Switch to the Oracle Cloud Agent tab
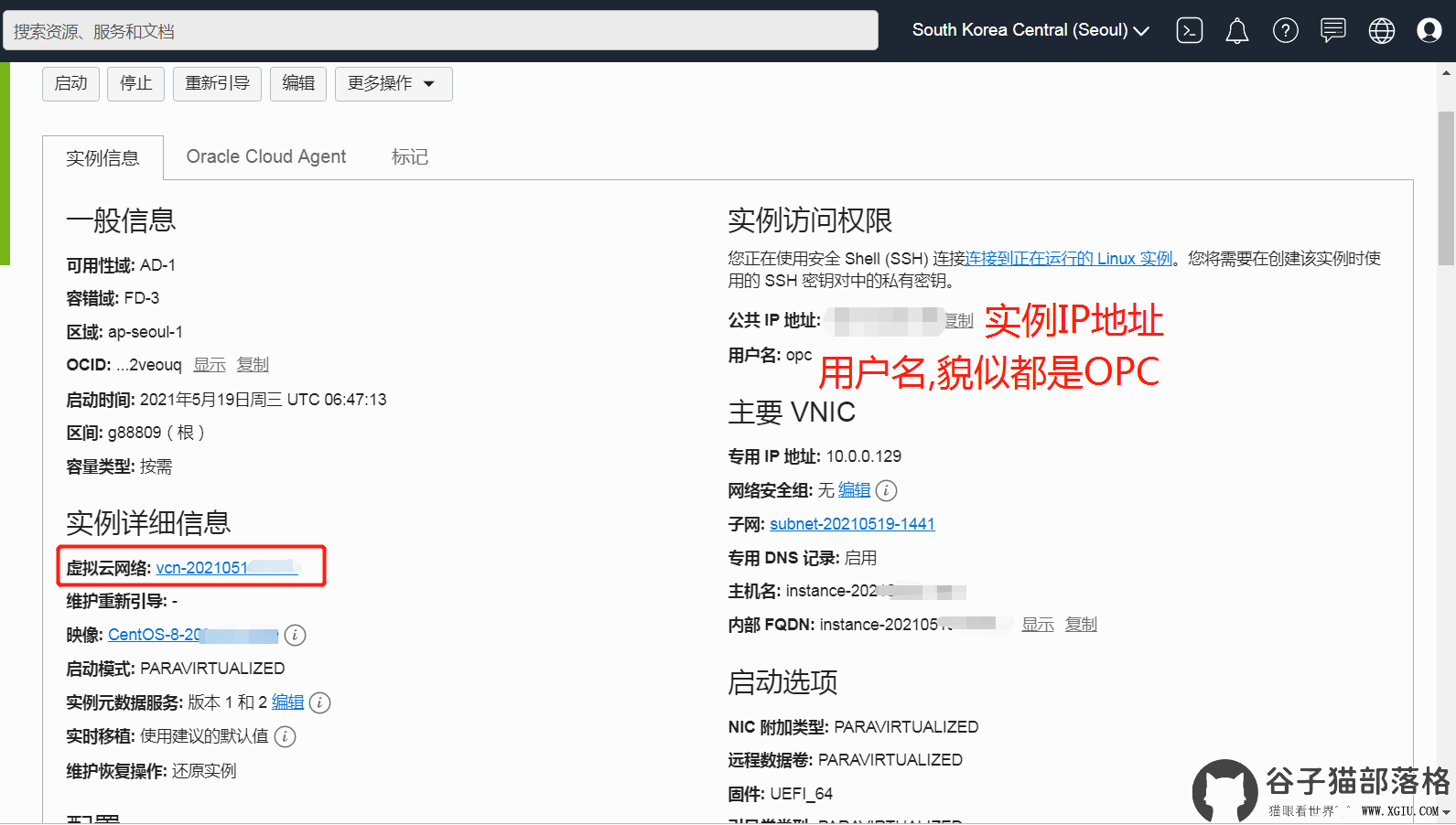Image resolution: width=1456 pixels, height=825 pixels. (x=266, y=156)
